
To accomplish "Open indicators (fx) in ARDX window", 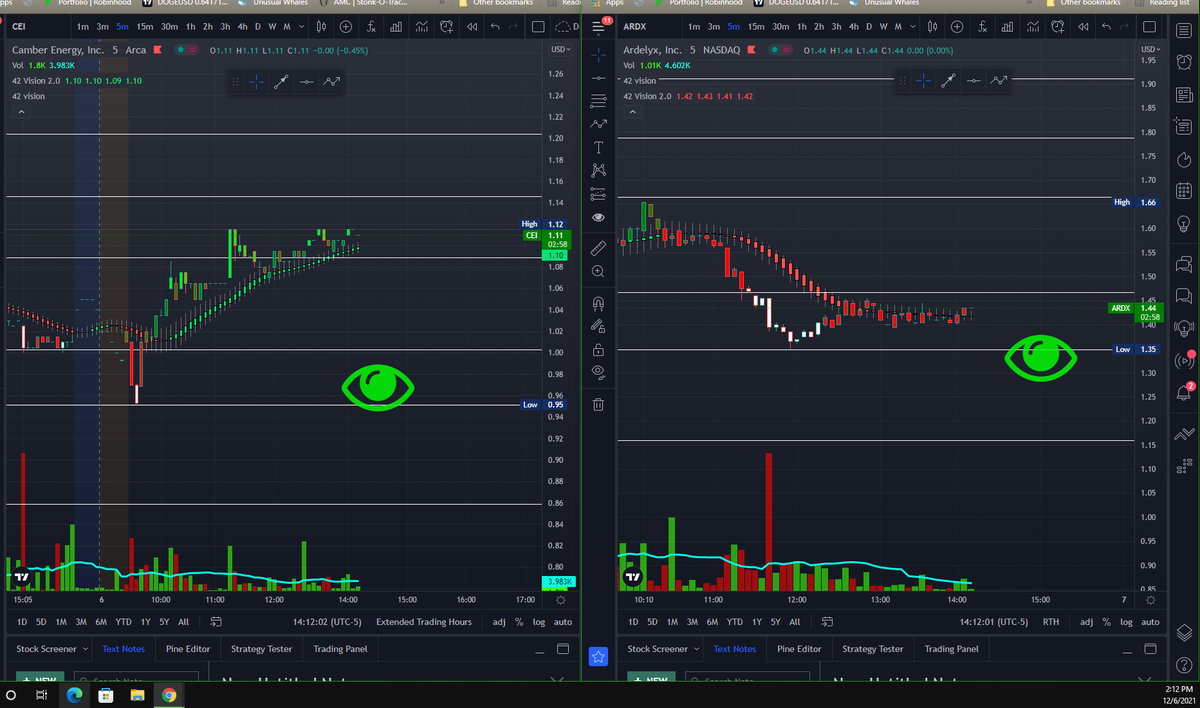I will point(983,26).
